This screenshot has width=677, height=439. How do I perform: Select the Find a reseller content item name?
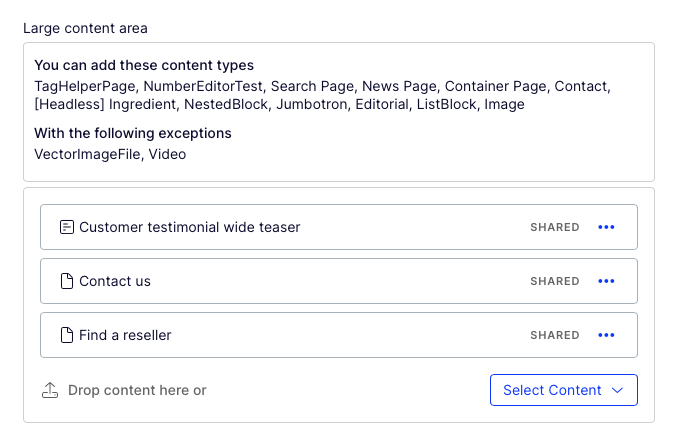[x=125, y=335]
